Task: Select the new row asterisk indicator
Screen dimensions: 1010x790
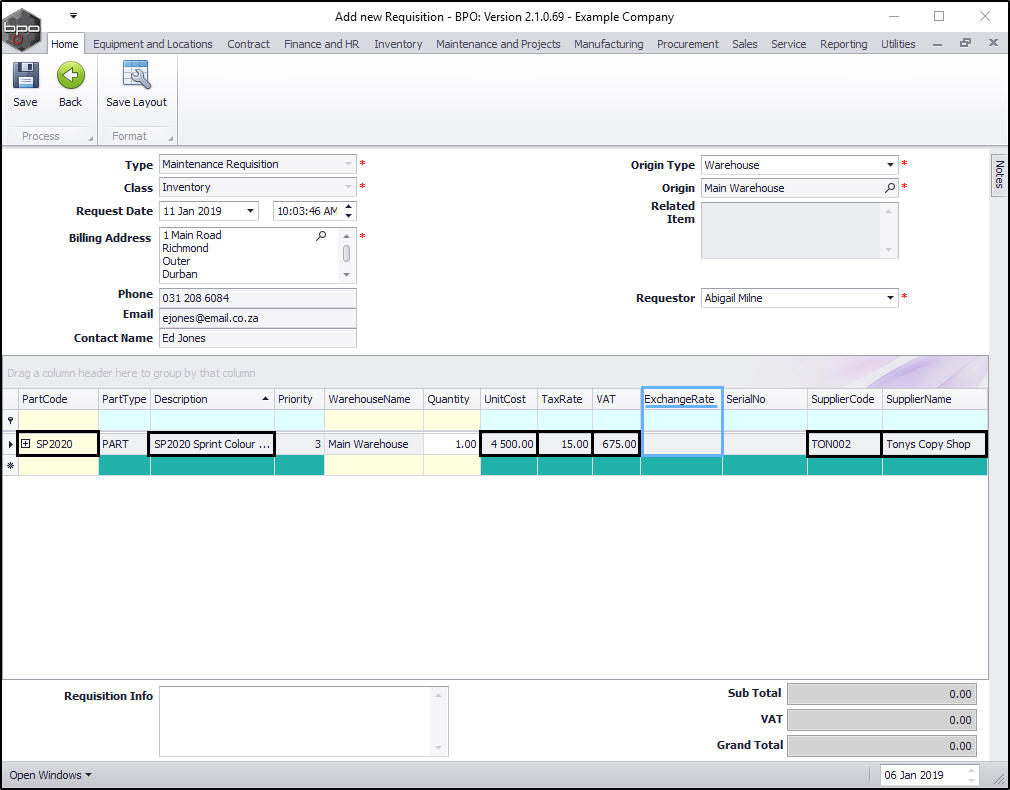Action: coord(10,465)
